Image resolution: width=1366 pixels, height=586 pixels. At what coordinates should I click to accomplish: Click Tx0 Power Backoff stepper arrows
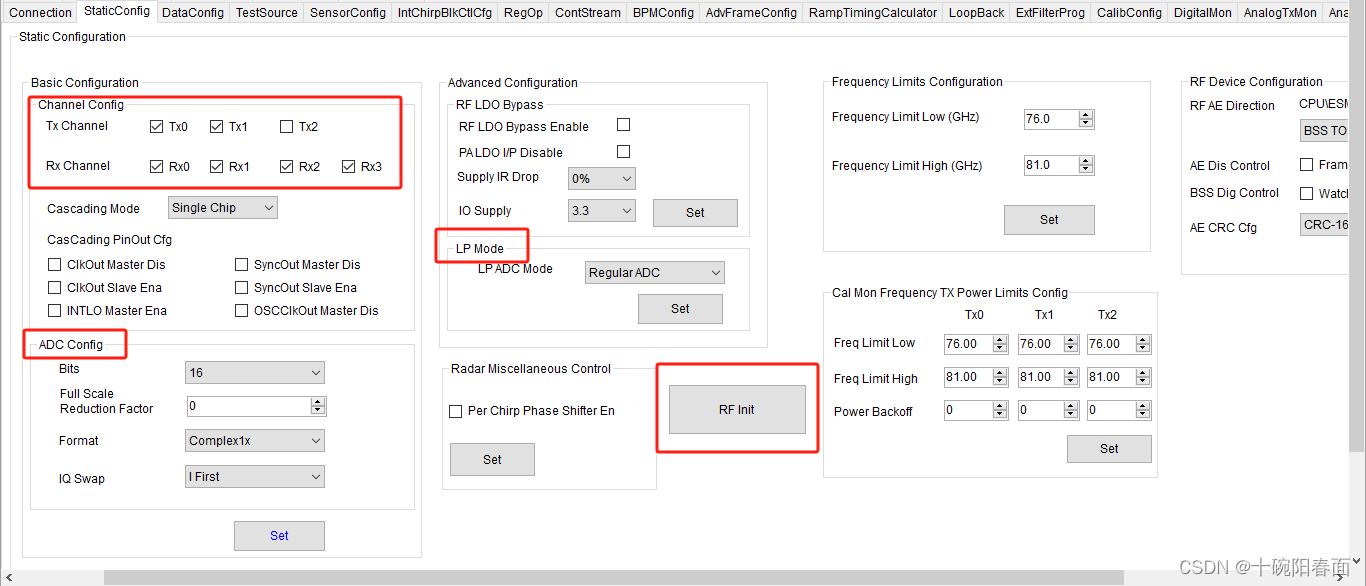1000,410
